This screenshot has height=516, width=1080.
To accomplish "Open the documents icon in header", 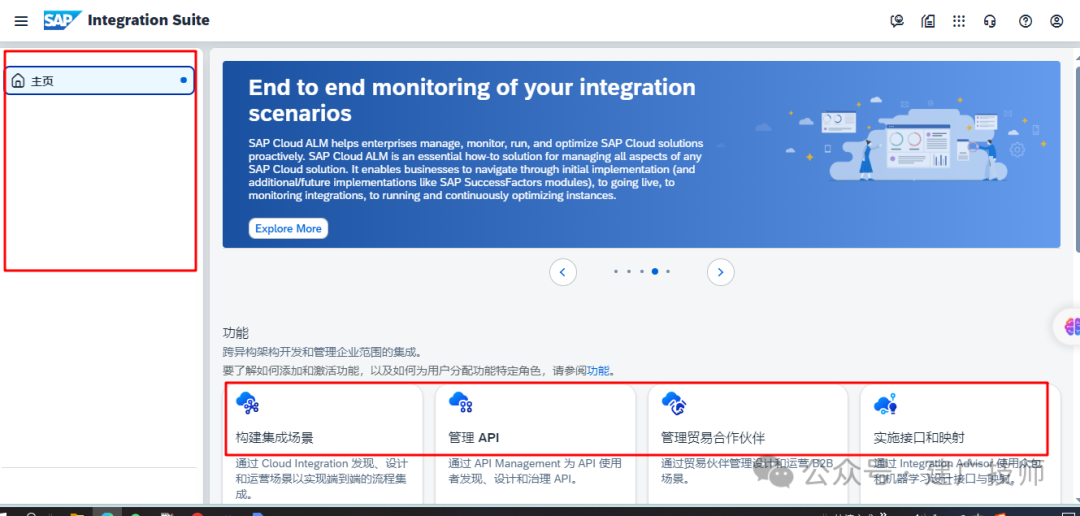I will pyautogui.click(x=928, y=21).
